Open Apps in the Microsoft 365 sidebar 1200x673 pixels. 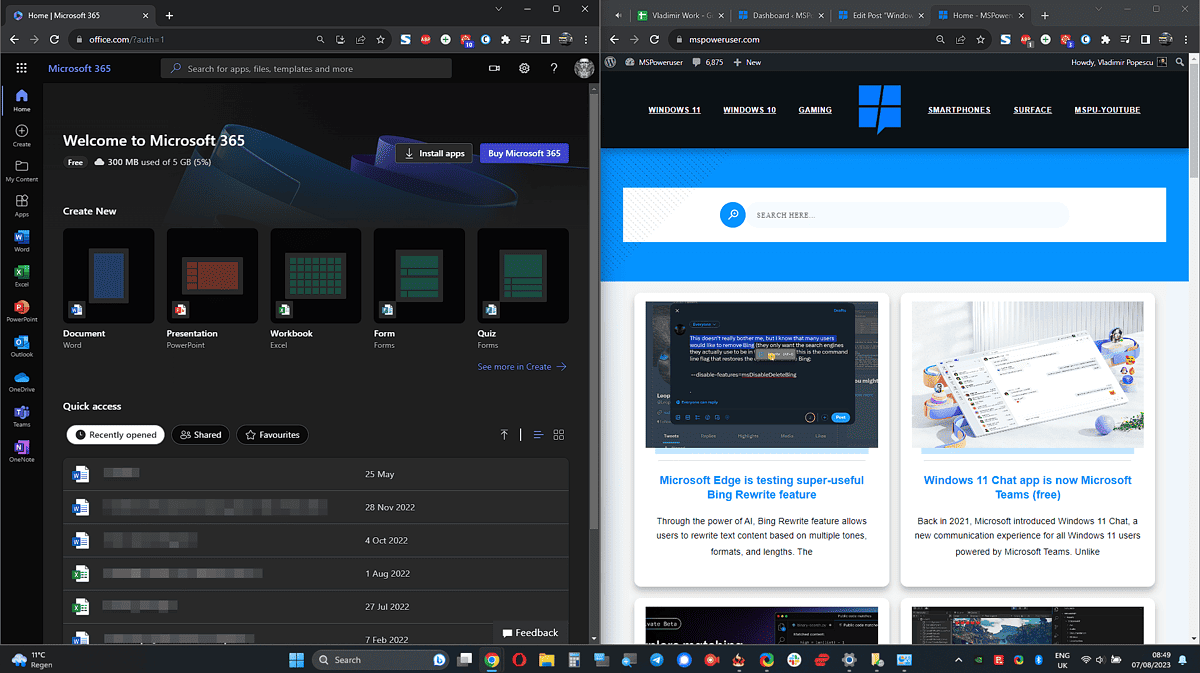pos(22,206)
